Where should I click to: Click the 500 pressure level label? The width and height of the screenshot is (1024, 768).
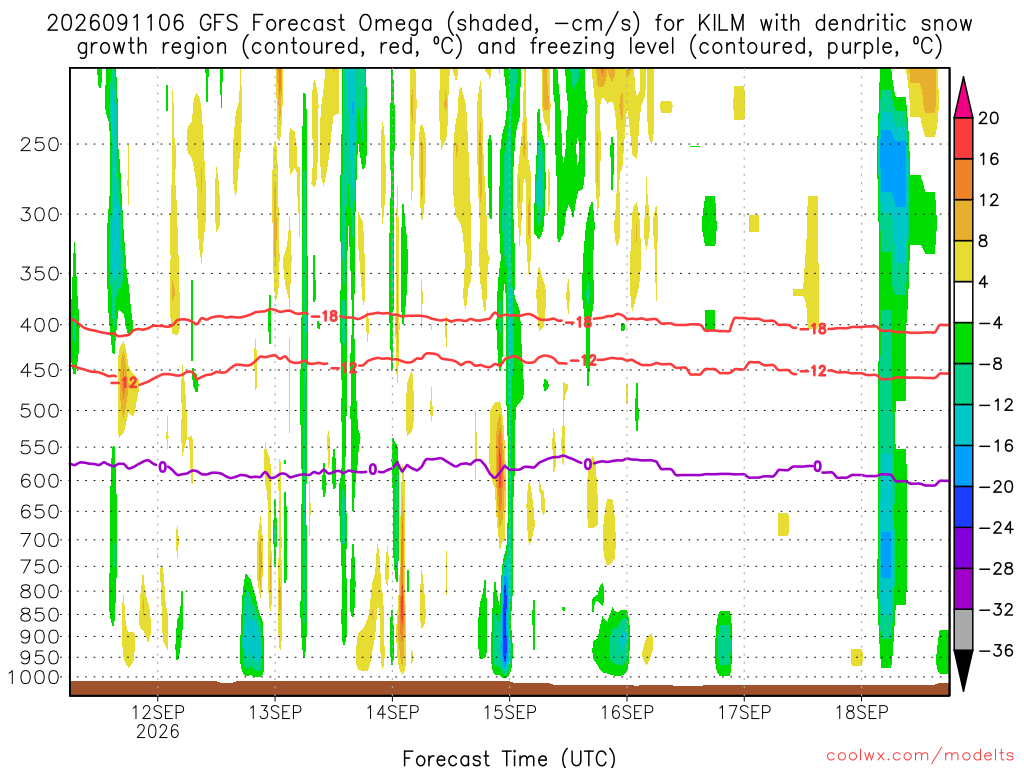tap(39, 411)
